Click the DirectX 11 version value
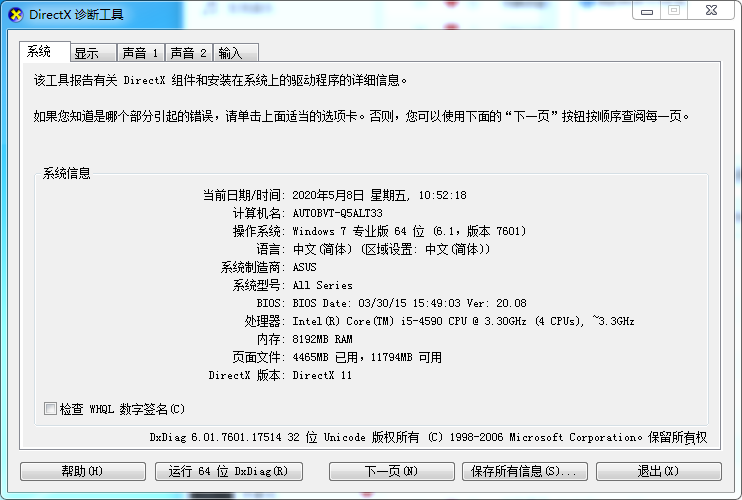The width and height of the screenshot is (742, 500). click(322, 375)
